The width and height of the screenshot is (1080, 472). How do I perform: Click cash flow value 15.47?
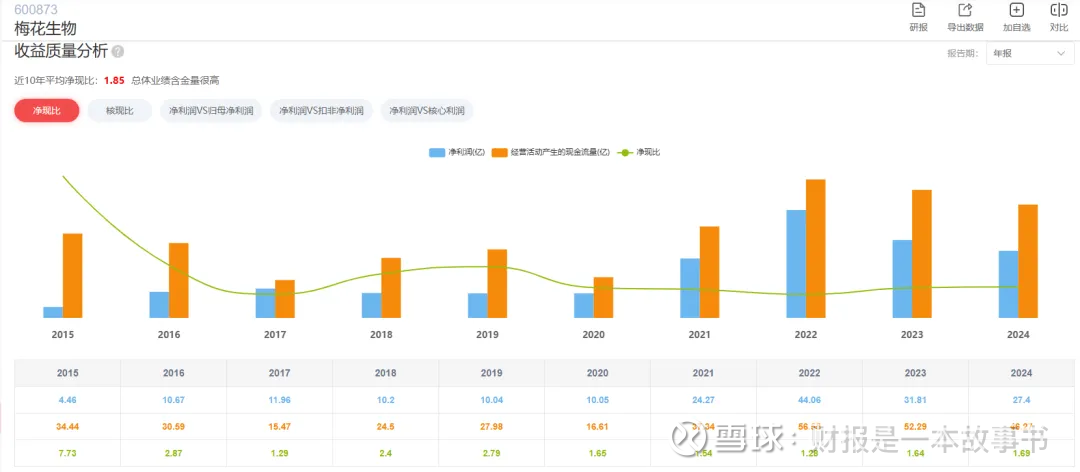[280, 427]
